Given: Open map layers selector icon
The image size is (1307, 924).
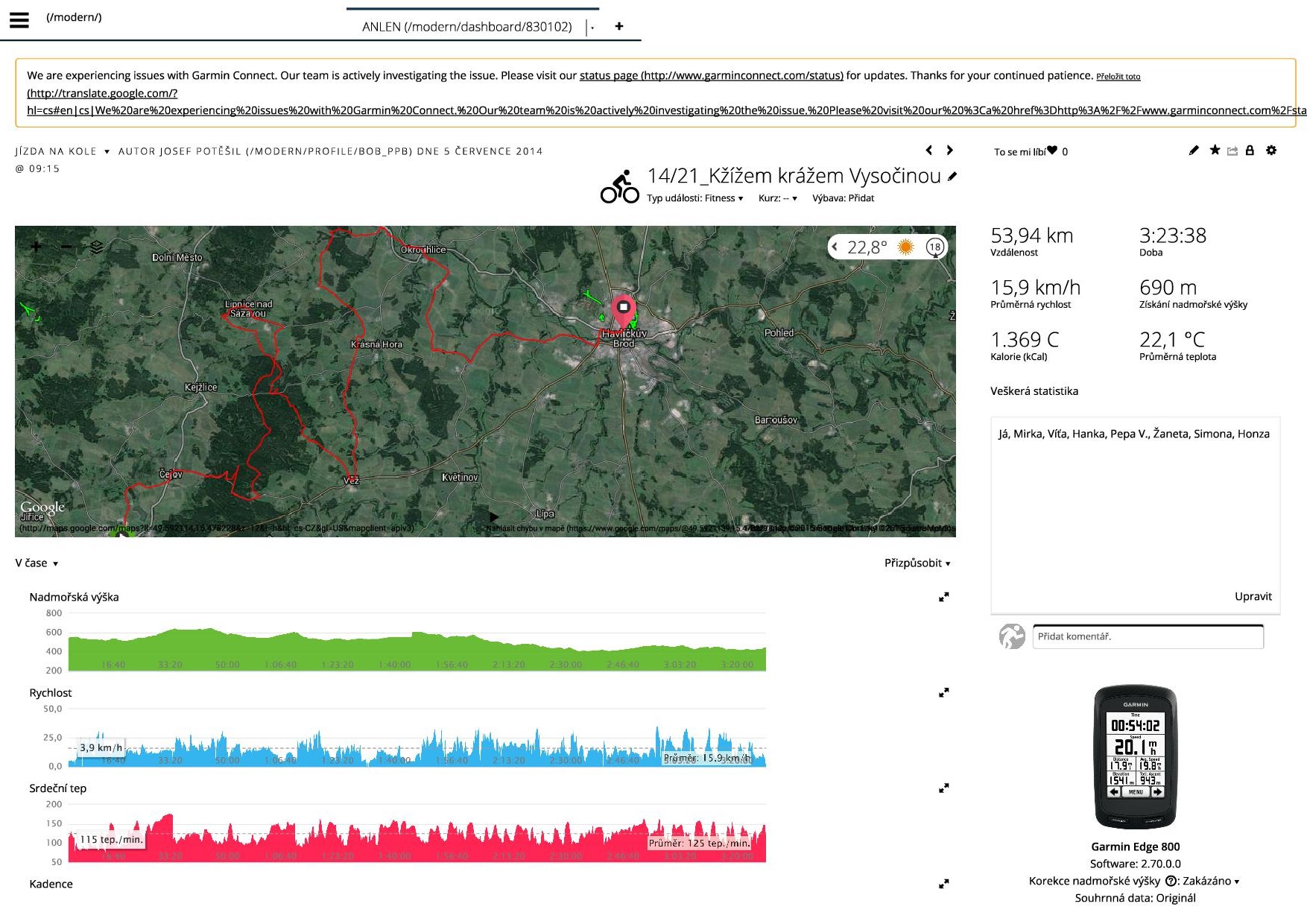Looking at the screenshot, I should pyautogui.click(x=97, y=247).
